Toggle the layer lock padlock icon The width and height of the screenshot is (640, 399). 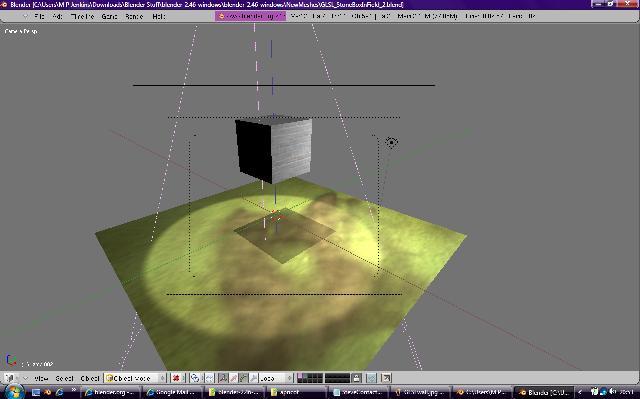click(x=356, y=378)
